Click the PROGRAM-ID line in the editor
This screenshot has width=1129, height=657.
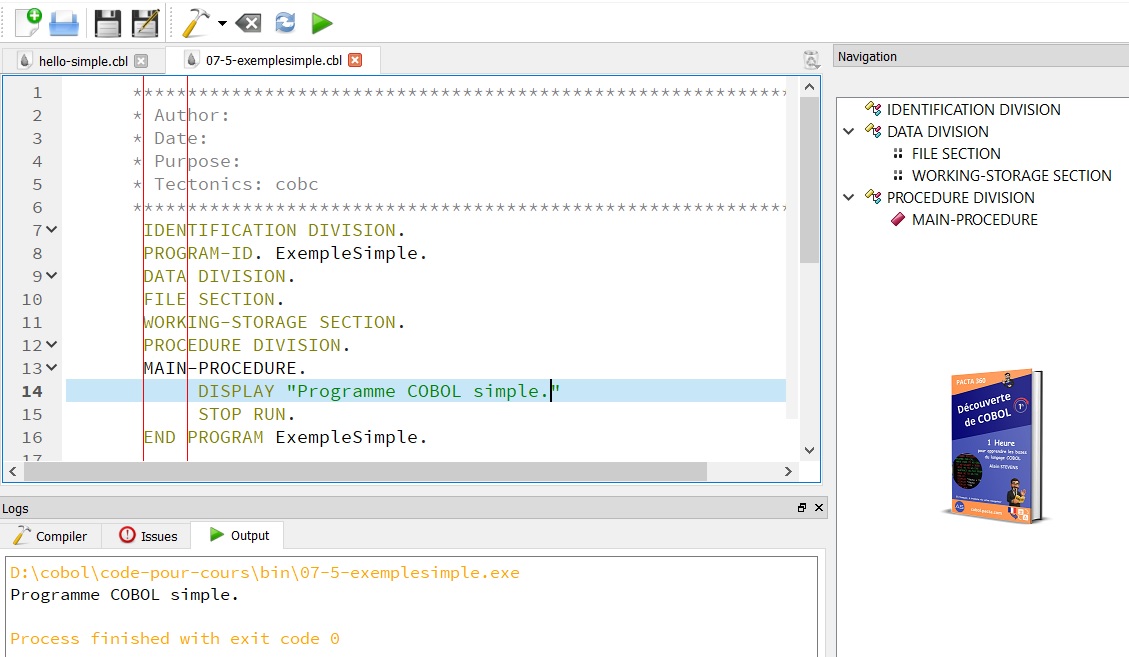tap(285, 253)
